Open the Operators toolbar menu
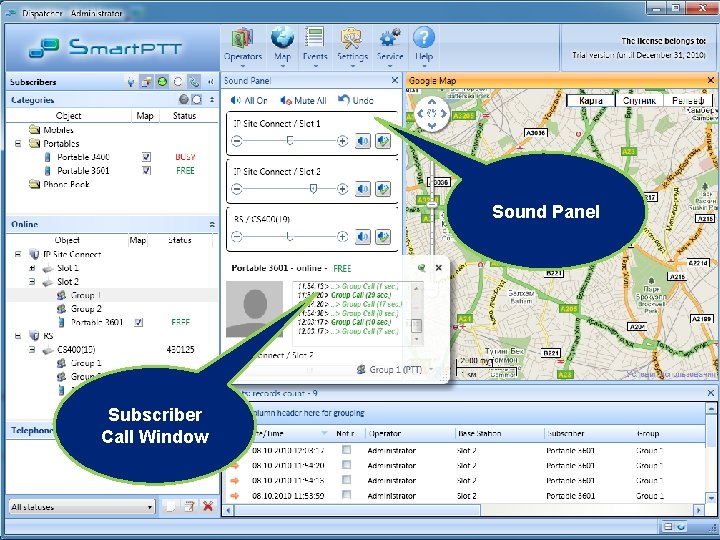Image resolution: width=720 pixels, height=540 pixels. pos(243,45)
